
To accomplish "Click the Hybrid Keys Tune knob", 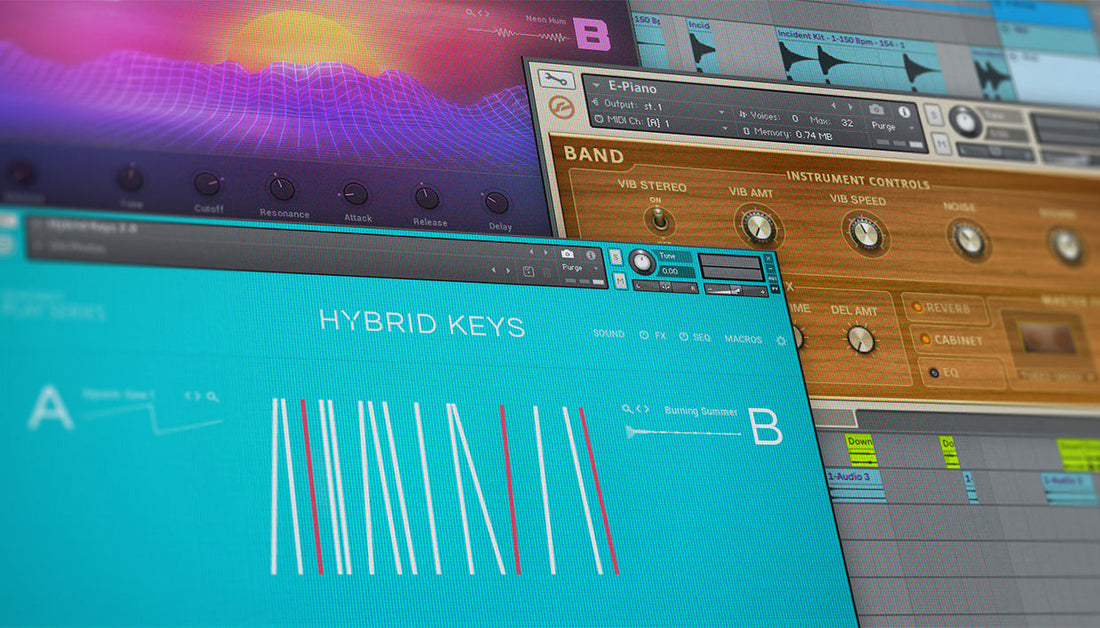I will [641, 262].
